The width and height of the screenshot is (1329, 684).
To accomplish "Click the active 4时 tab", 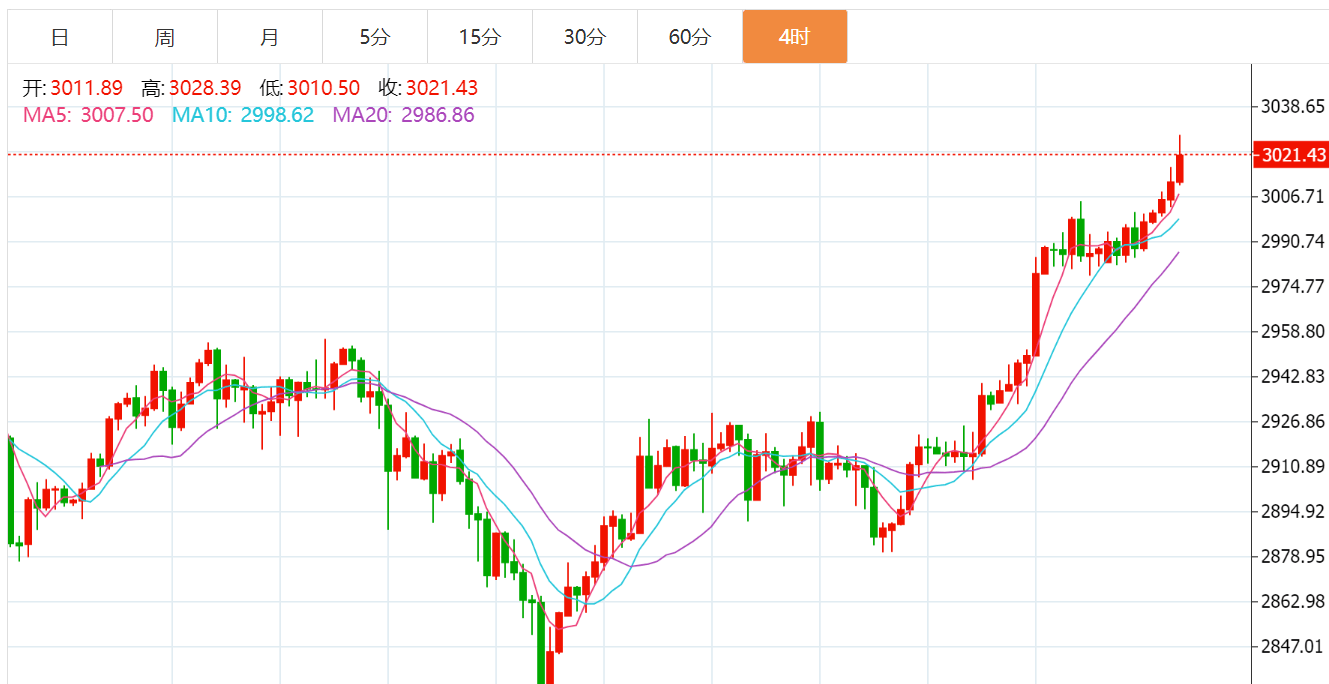I will [795, 37].
